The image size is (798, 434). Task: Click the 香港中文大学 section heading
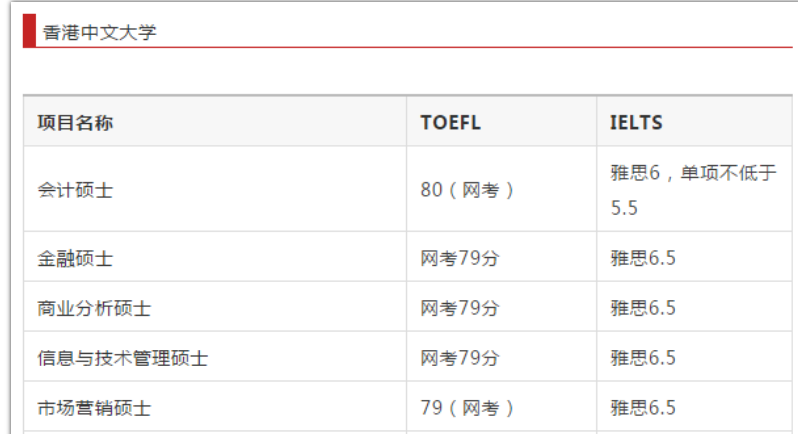pos(99,33)
